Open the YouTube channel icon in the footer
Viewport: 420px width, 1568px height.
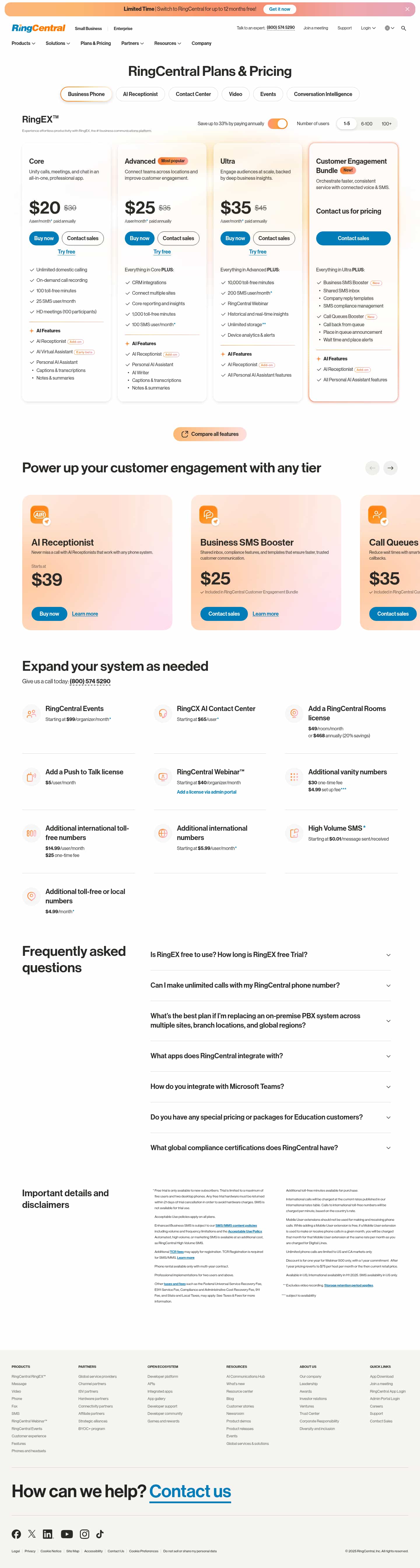point(67,1534)
